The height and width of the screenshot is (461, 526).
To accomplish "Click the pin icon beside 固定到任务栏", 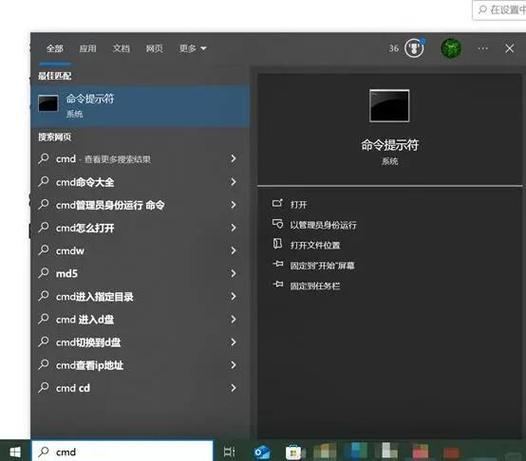I will tap(278, 285).
